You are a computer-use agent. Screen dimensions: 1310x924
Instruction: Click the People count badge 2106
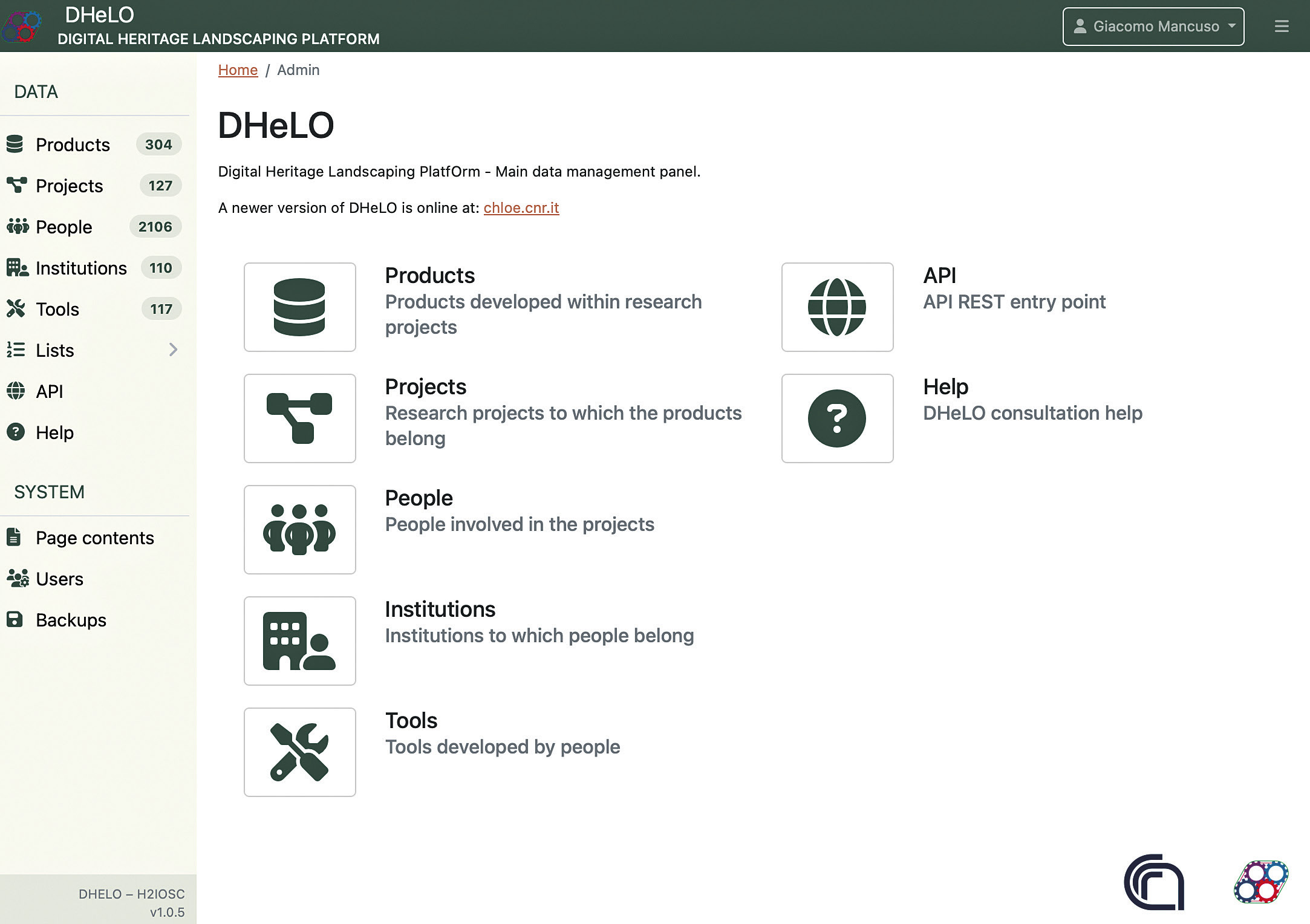pyautogui.click(x=155, y=227)
